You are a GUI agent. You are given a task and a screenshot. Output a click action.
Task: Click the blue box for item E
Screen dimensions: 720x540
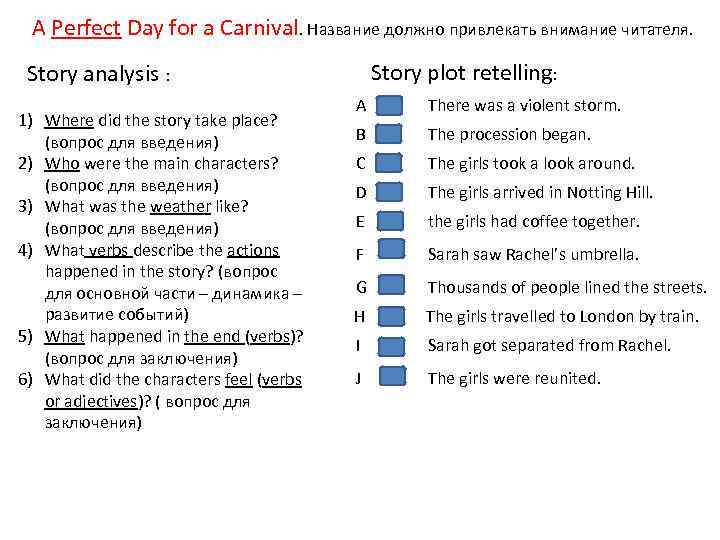tap(392, 221)
